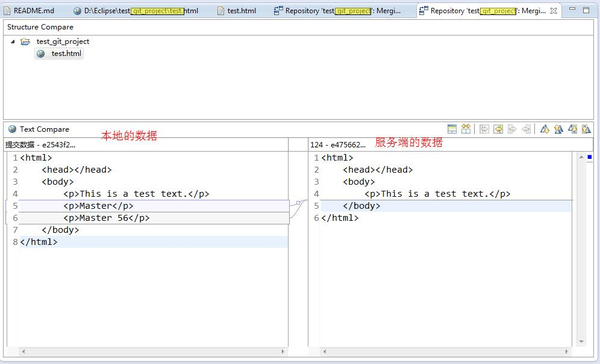Click Copy All Changes from Right to Left
The width and height of the screenshot is (600, 364).
coord(498,129)
